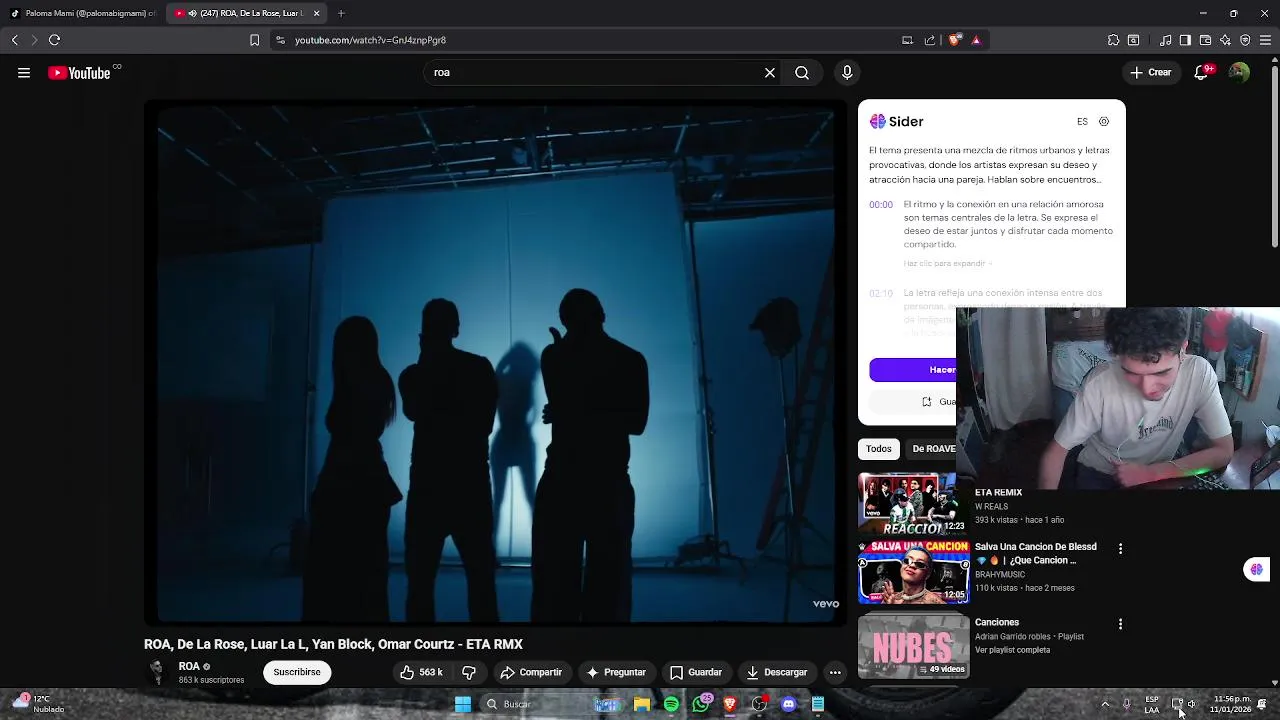Open the ETA REMIX reaction thumbnail

pos(913,503)
